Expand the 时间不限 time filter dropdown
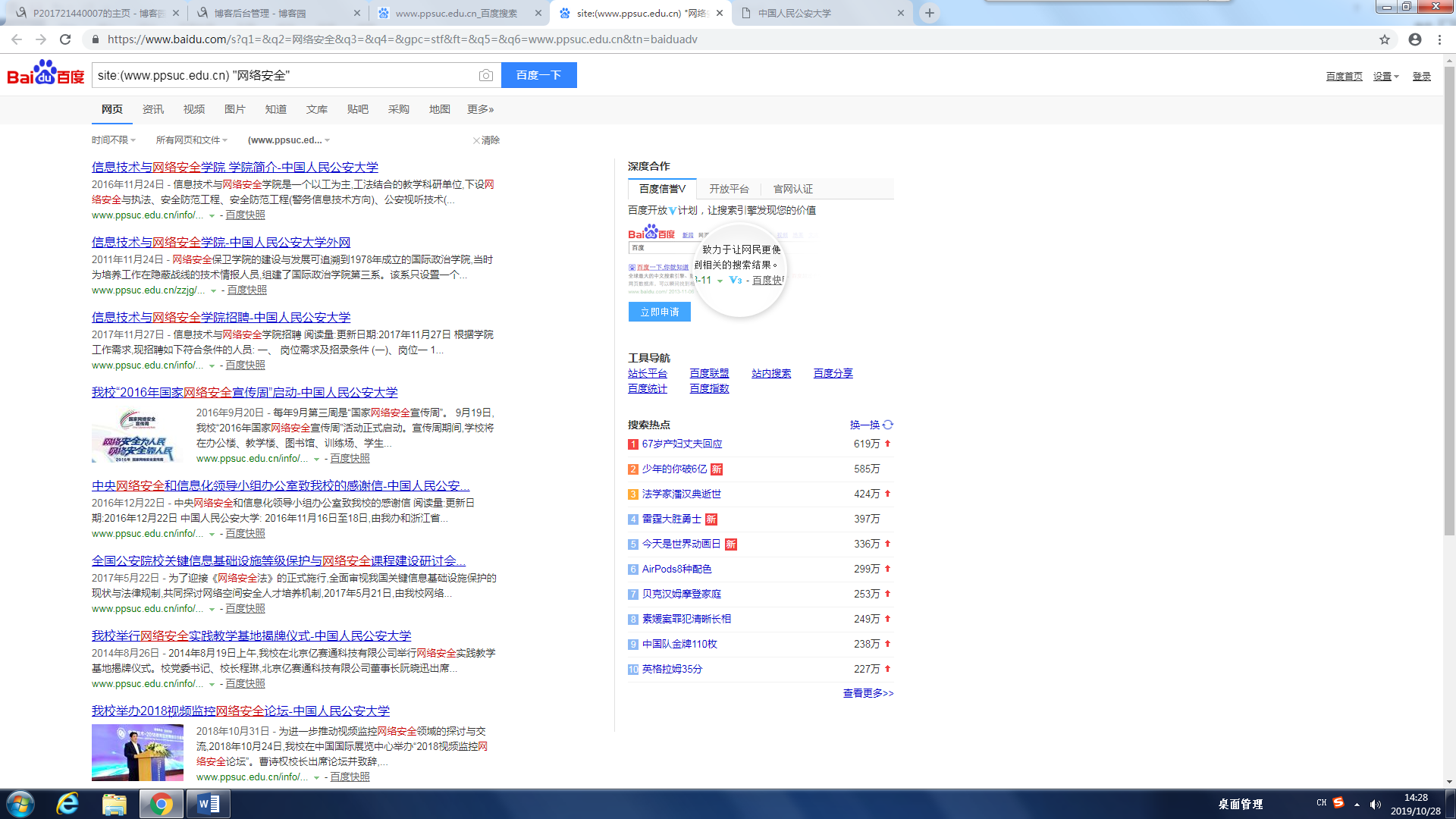 click(113, 140)
